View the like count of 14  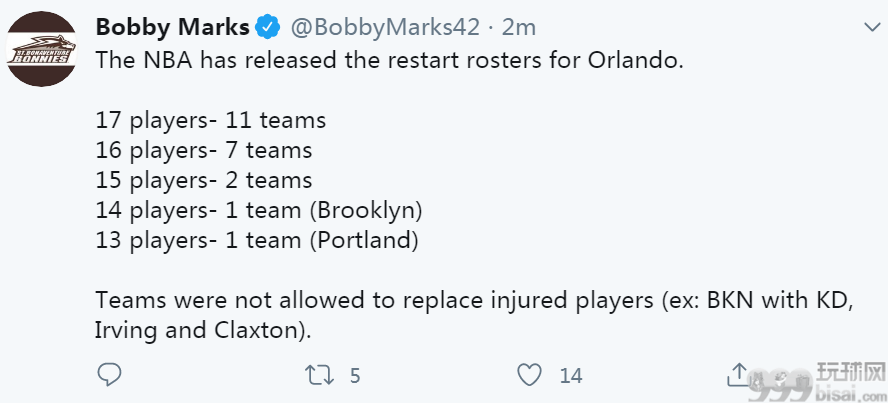click(571, 376)
